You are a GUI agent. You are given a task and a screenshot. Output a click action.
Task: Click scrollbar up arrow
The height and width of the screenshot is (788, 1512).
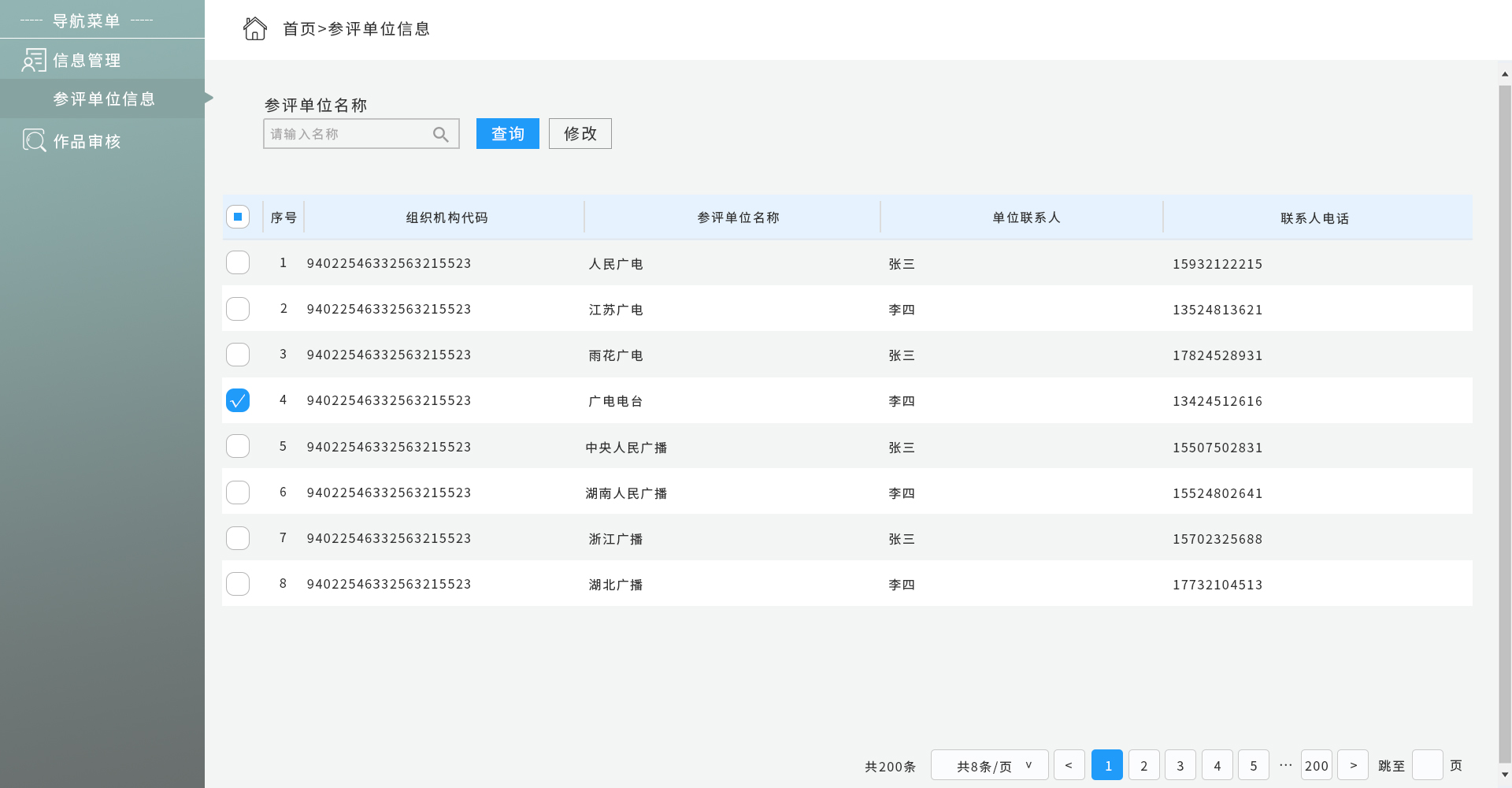tap(1505, 74)
